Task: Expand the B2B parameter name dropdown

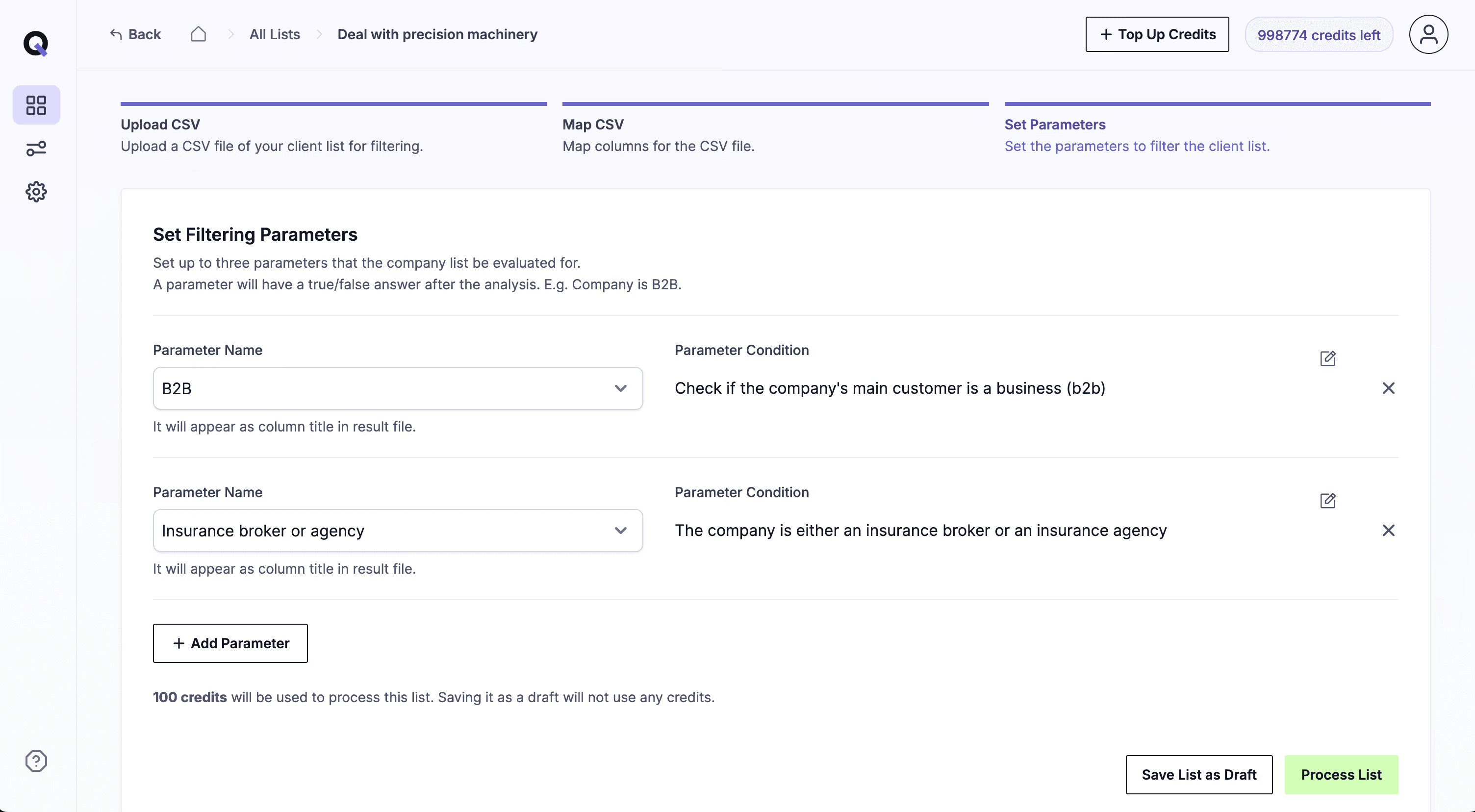Action: point(620,388)
